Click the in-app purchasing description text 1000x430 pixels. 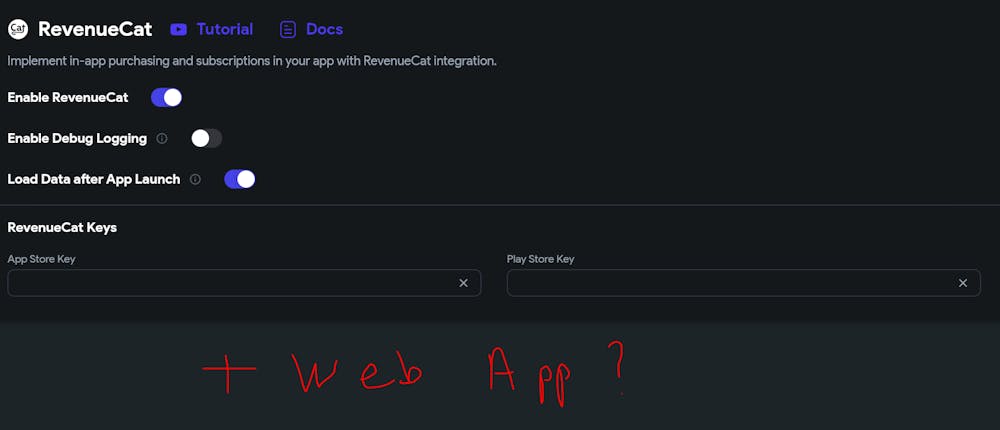click(252, 61)
